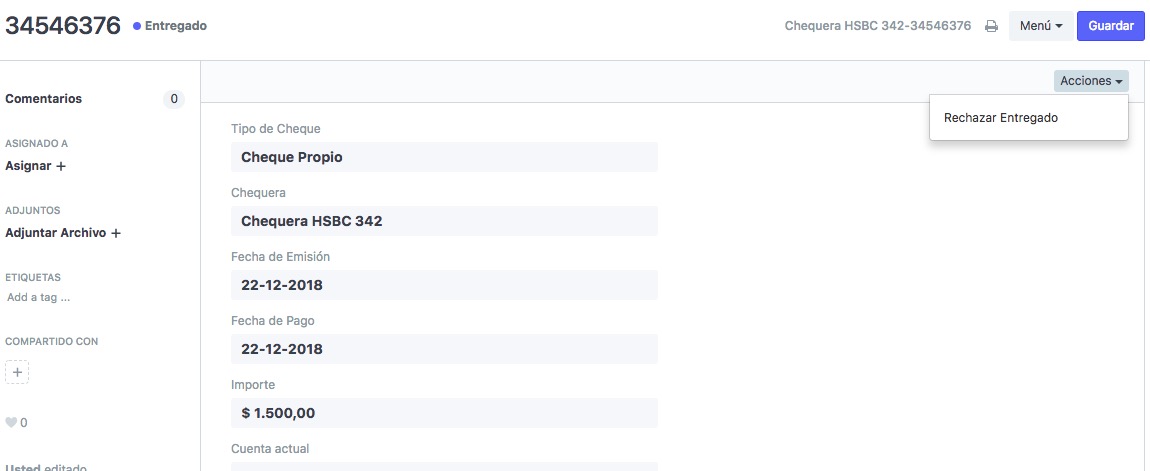The width and height of the screenshot is (1150, 471).
Task: Click the heart like icon
Action: tap(11, 423)
